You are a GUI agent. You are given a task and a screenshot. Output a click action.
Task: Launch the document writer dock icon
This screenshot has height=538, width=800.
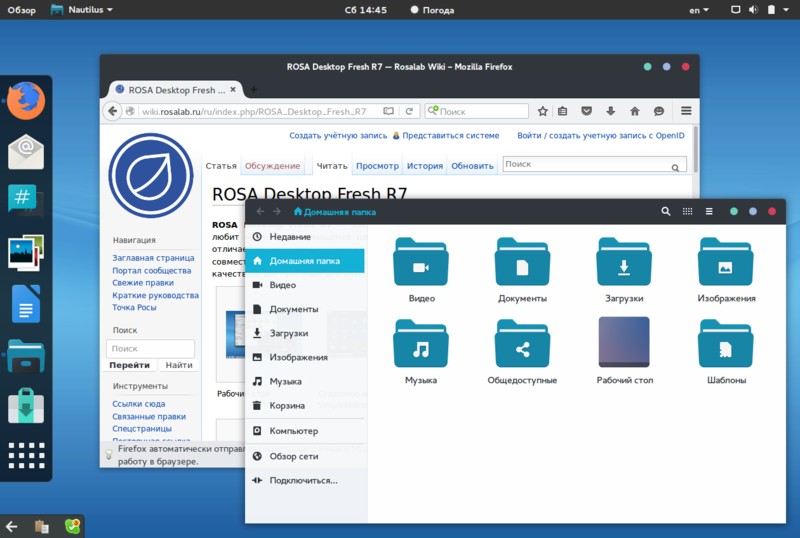click(x=26, y=304)
